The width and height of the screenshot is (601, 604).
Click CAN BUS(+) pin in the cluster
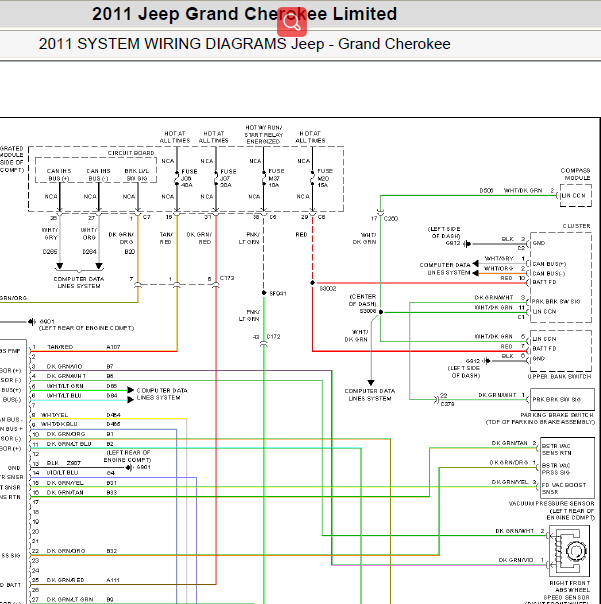(549, 264)
